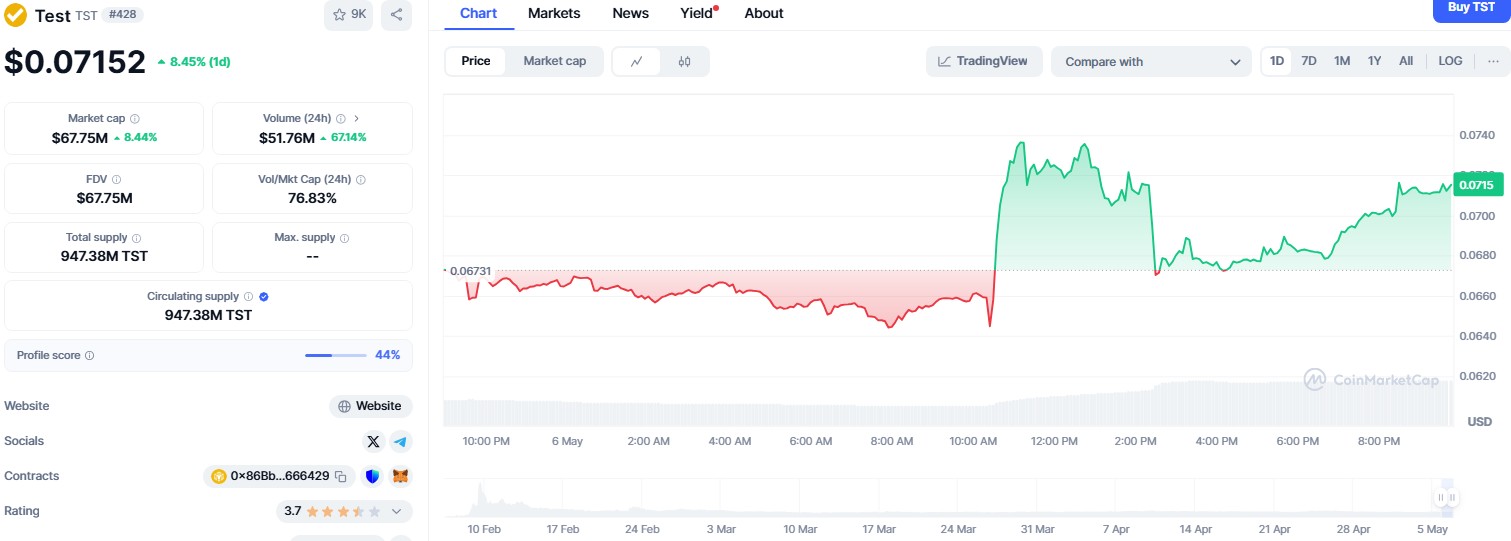
Task: Expand the Rating 3.7 details chevron
Action: (396, 511)
